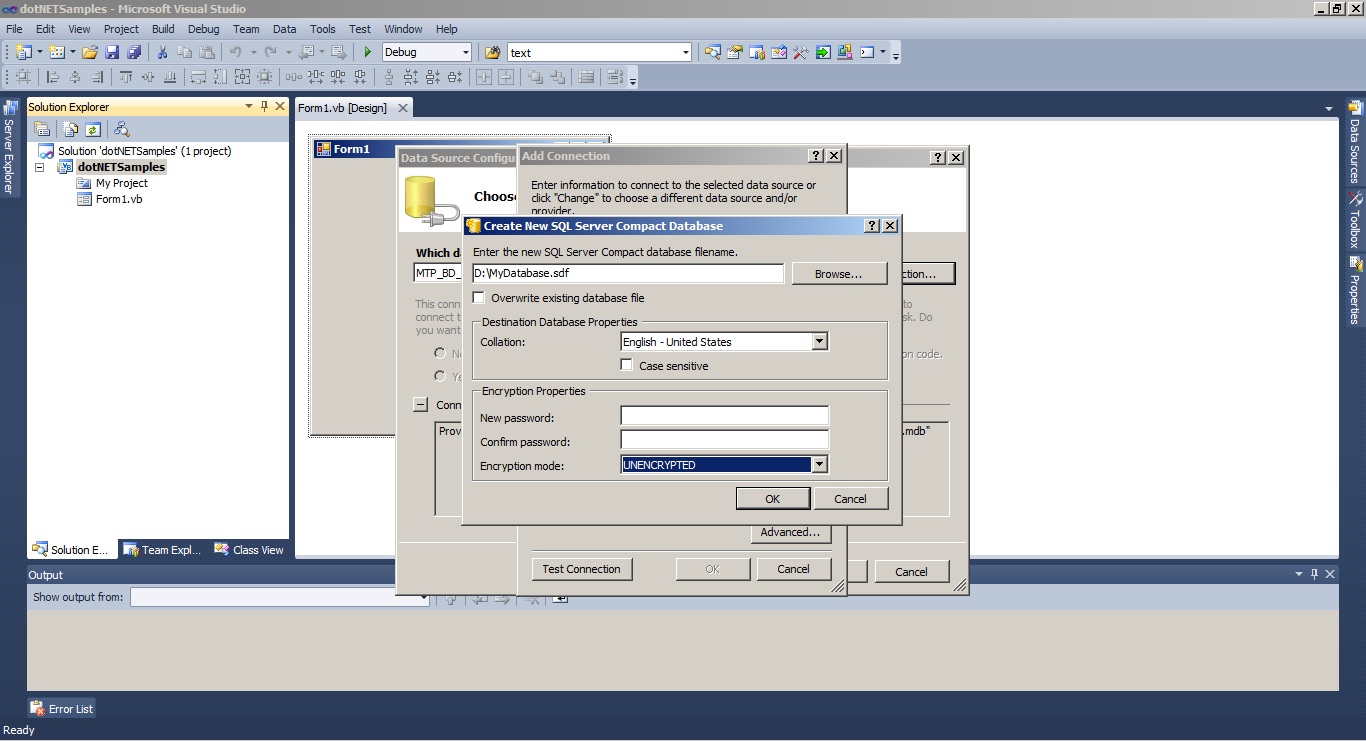Click the Save All toolbar icon
This screenshot has height=742, width=1366.
133,51
